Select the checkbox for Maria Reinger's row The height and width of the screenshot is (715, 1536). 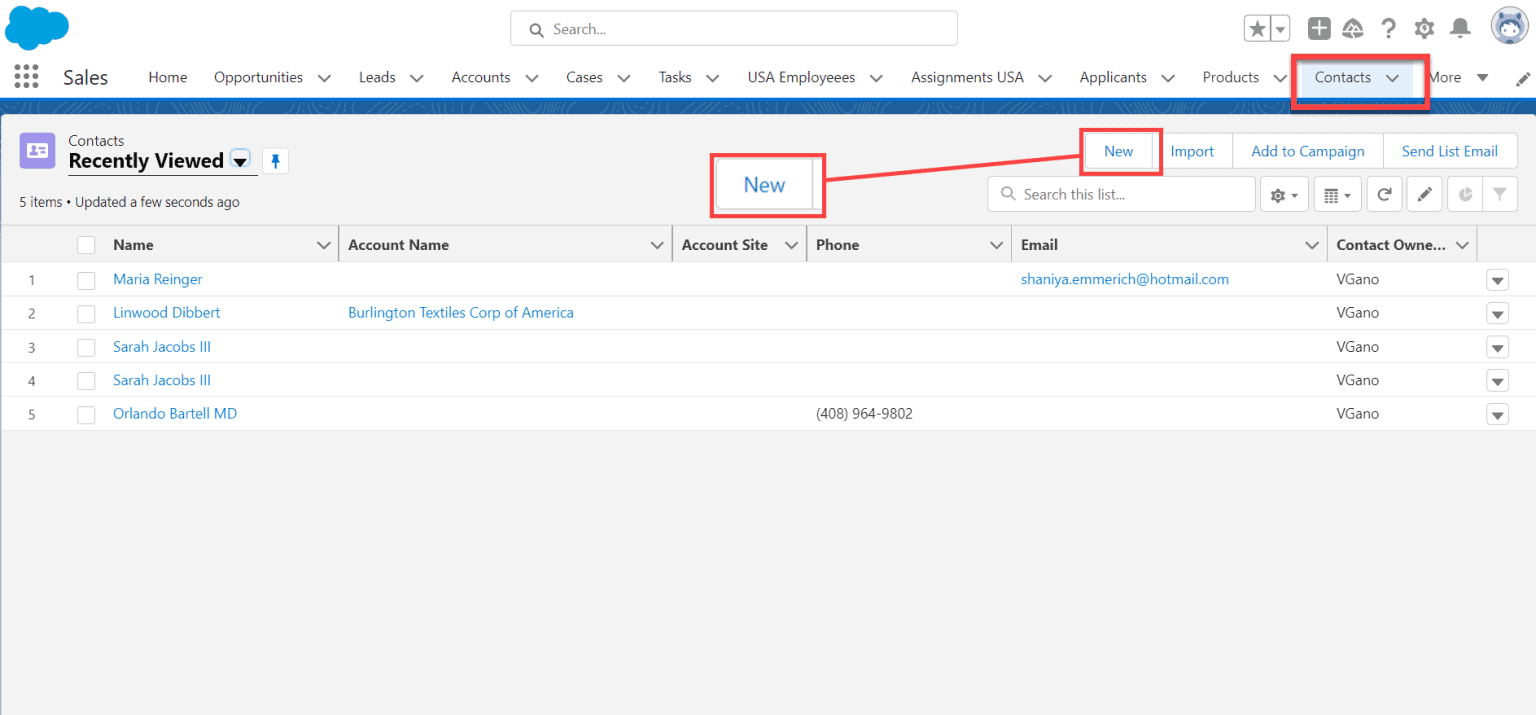86,279
